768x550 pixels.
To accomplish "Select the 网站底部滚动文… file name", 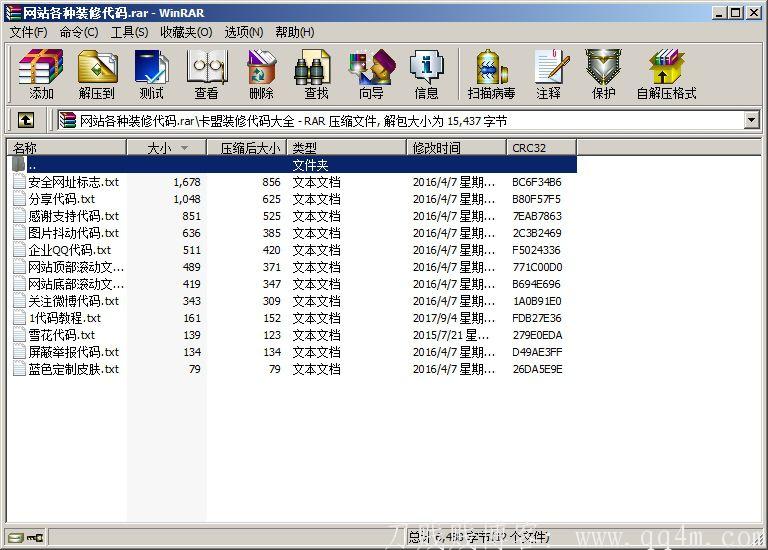I will point(76,284).
